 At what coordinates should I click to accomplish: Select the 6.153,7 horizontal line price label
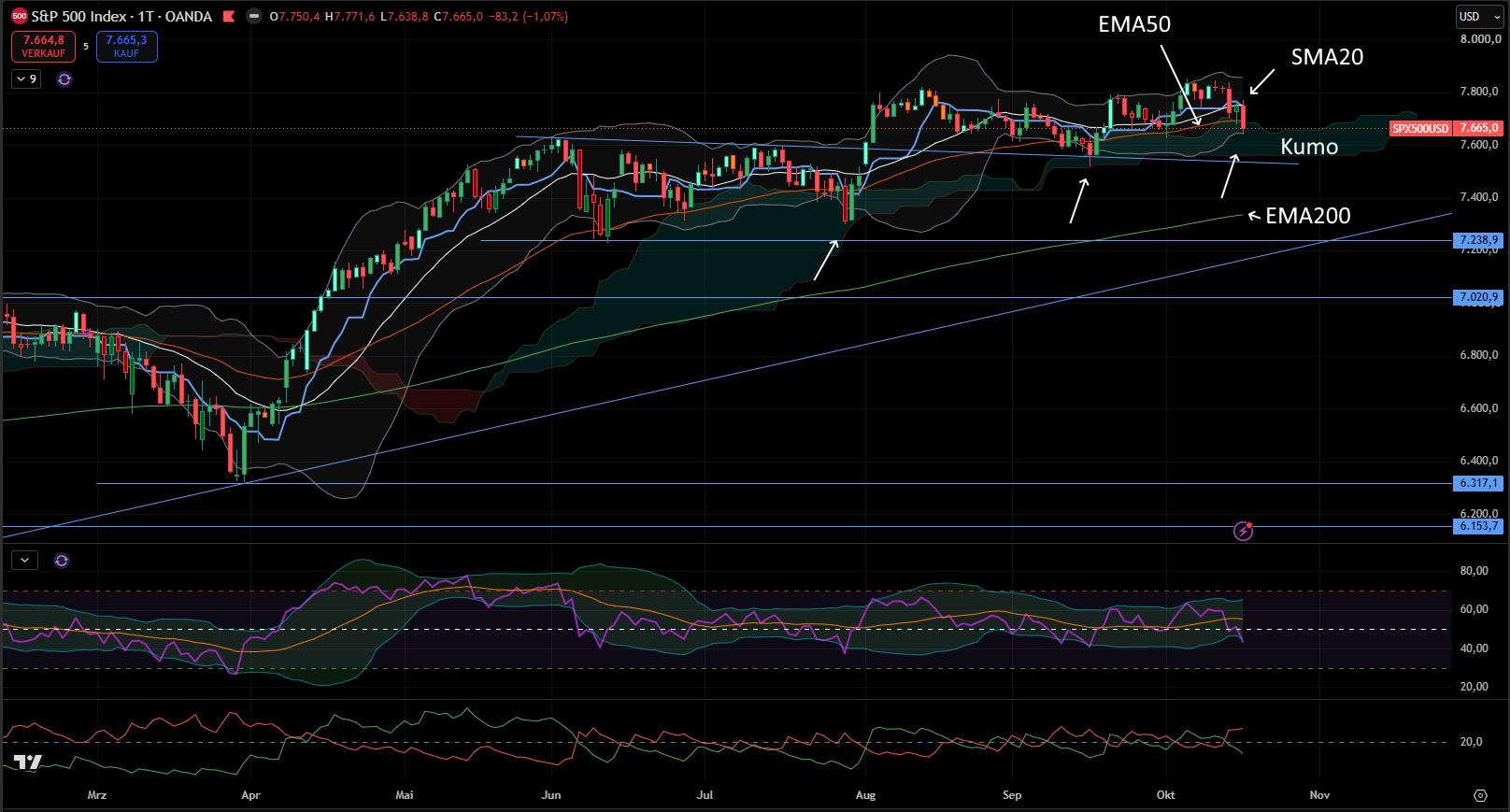tap(1479, 526)
